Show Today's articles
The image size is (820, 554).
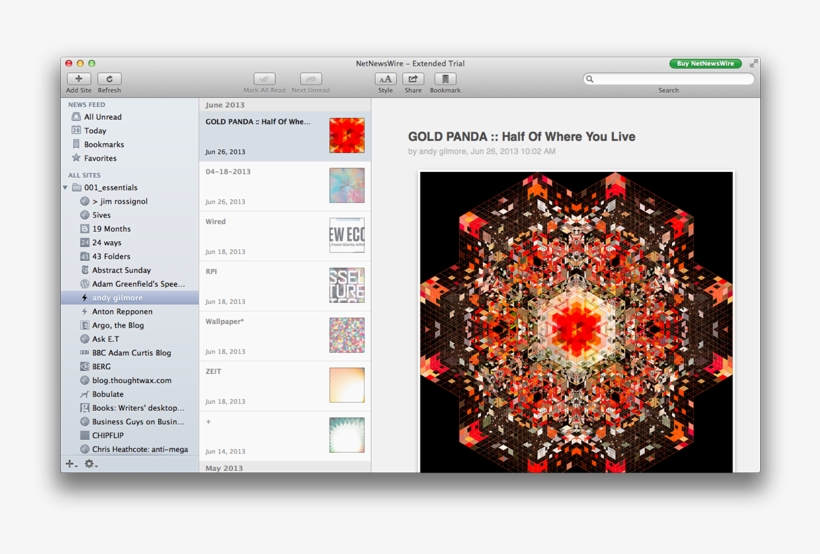tap(130, 130)
